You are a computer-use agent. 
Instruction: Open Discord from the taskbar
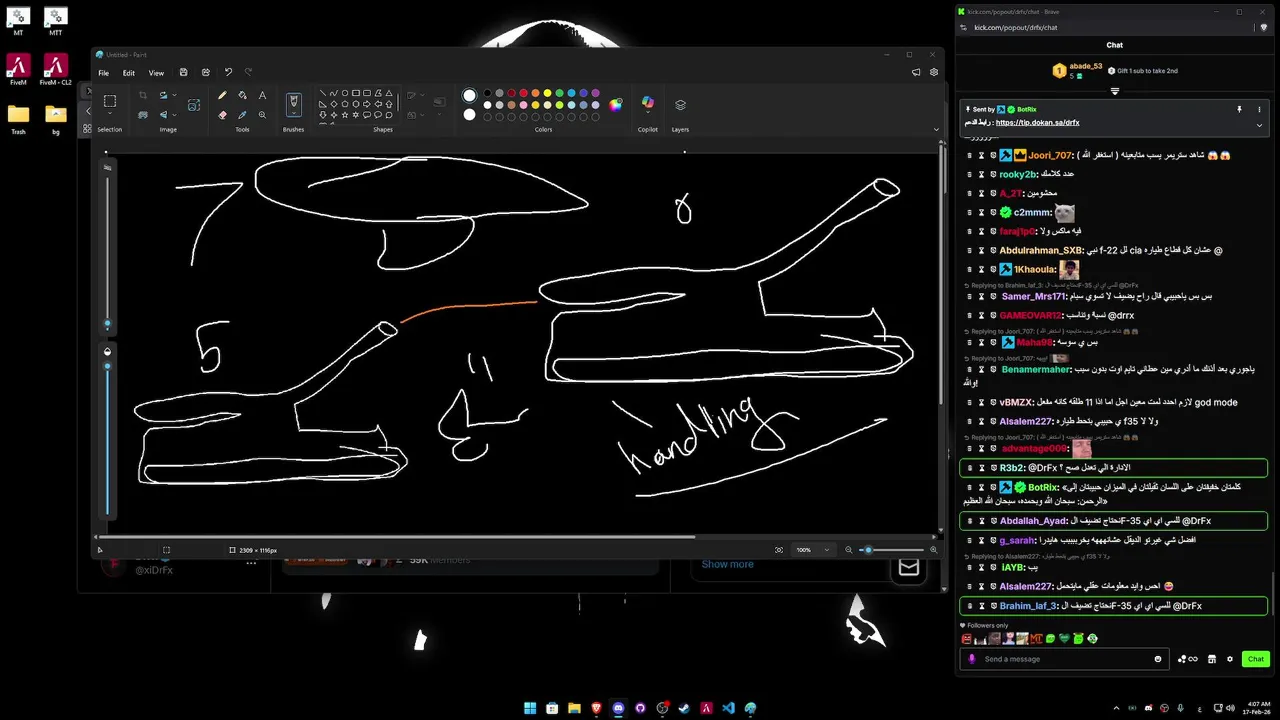[618, 708]
